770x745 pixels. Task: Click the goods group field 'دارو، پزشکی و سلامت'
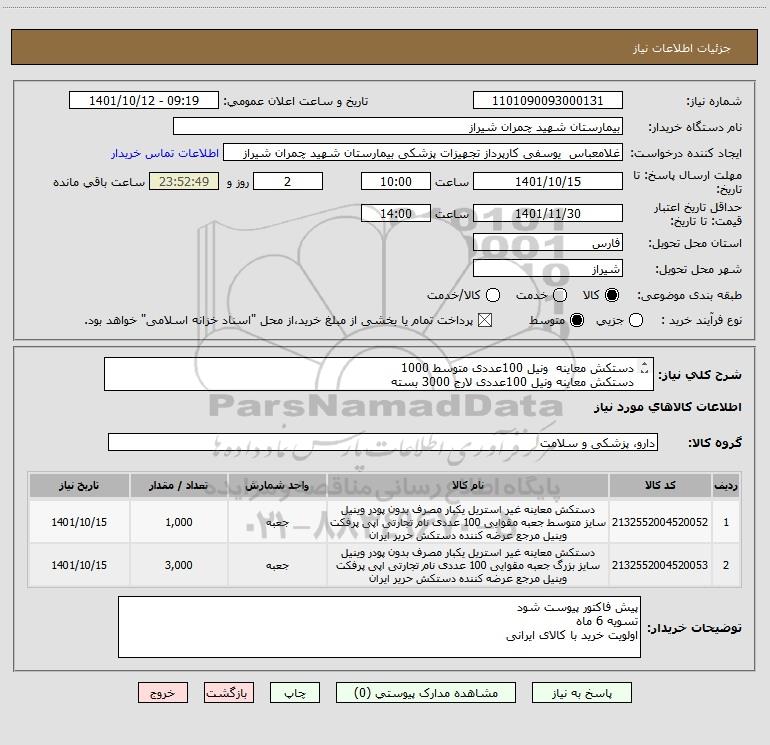coord(383,442)
